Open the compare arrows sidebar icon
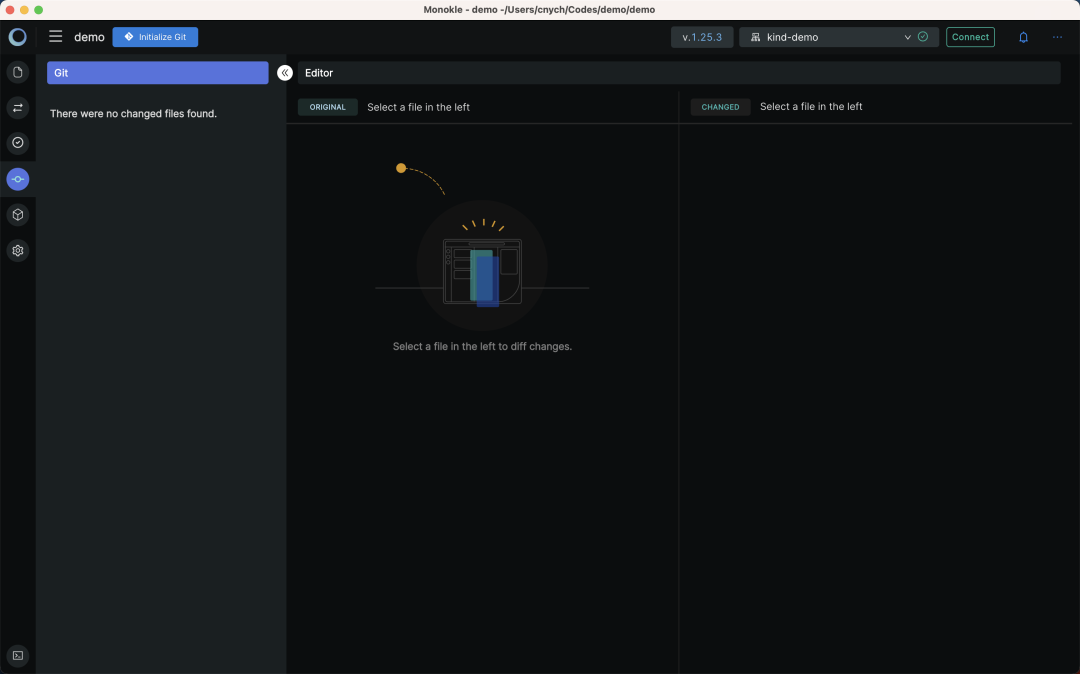Image resolution: width=1080 pixels, height=674 pixels. click(18, 108)
